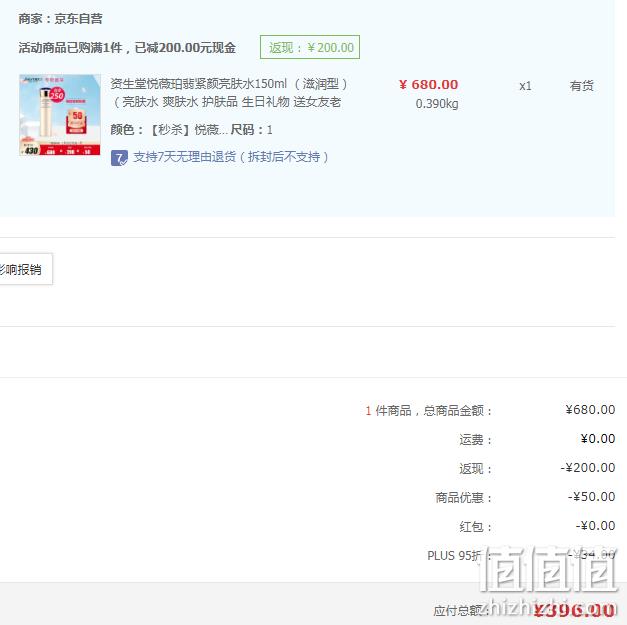Click the 应付总额 label in the total row
627x625 pixels.
(461, 611)
